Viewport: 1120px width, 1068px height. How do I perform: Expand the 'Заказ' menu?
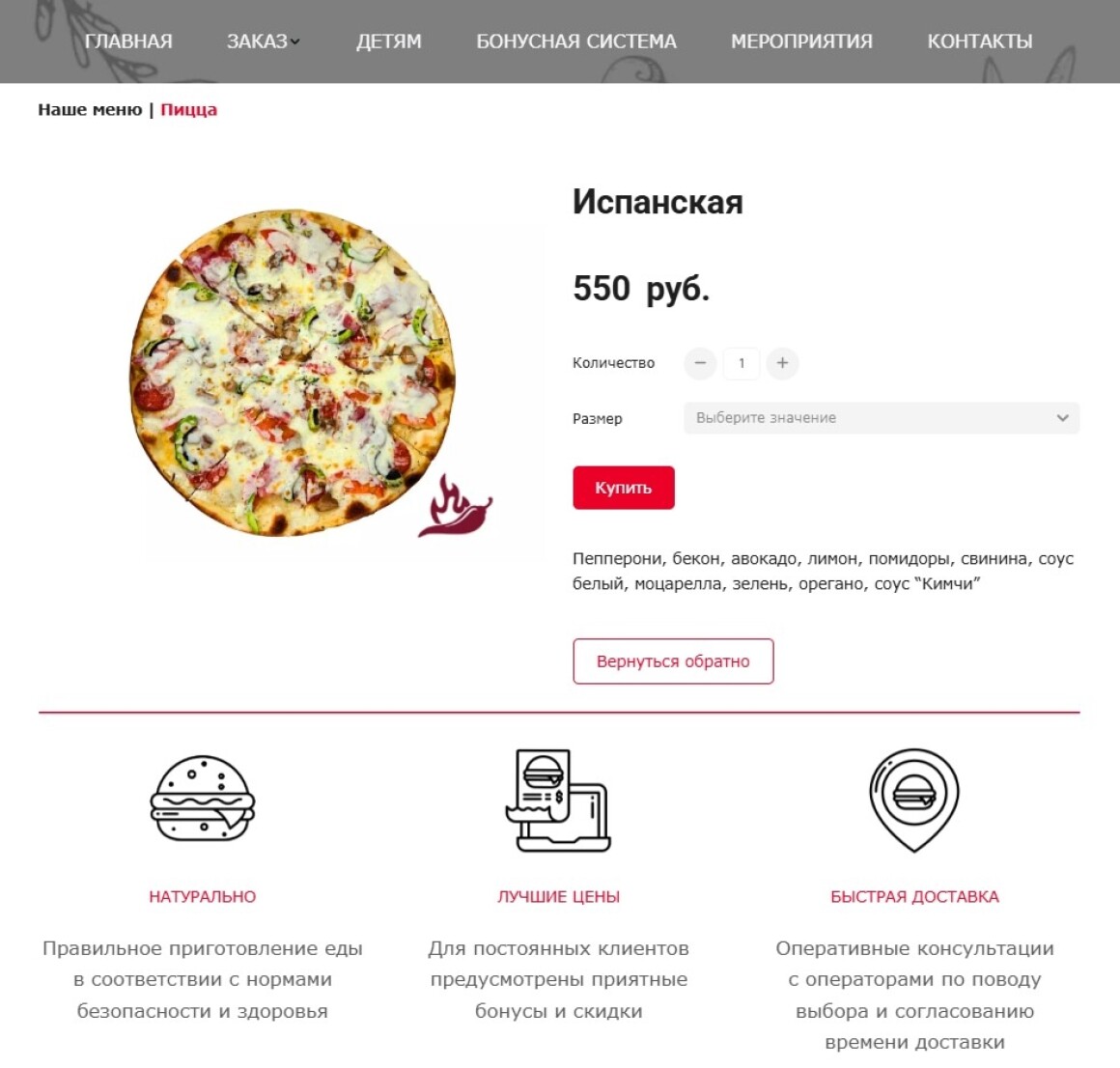[x=263, y=42]
